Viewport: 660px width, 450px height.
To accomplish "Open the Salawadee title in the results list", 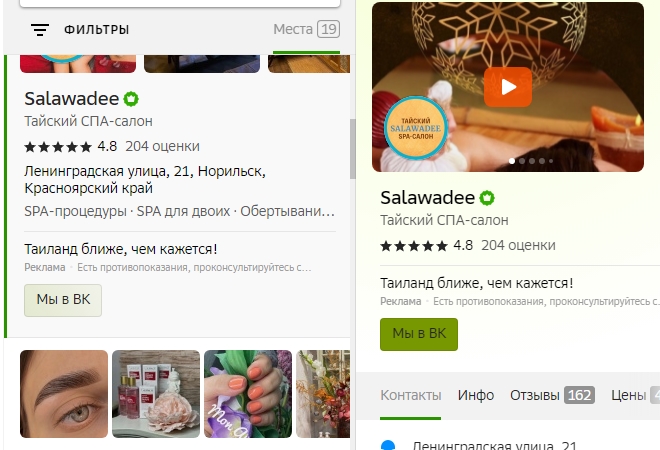I will pyautogui.click(x=72, y=99).
